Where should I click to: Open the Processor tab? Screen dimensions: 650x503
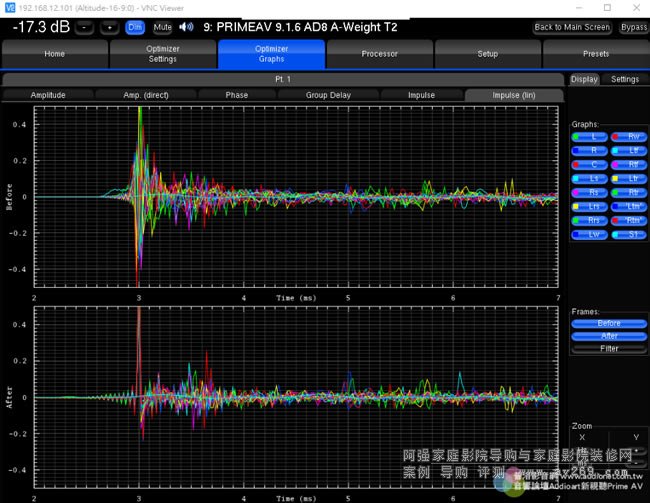379,54
